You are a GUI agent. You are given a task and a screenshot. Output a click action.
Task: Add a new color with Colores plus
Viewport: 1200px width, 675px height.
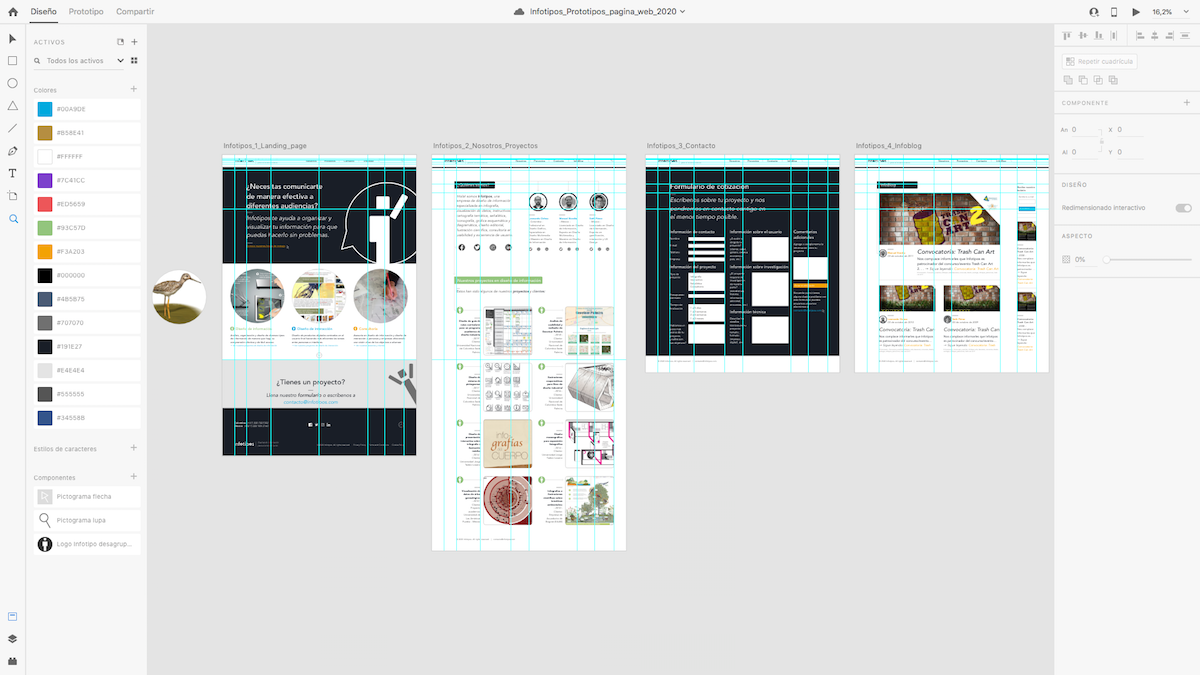(x=134, y=89)
